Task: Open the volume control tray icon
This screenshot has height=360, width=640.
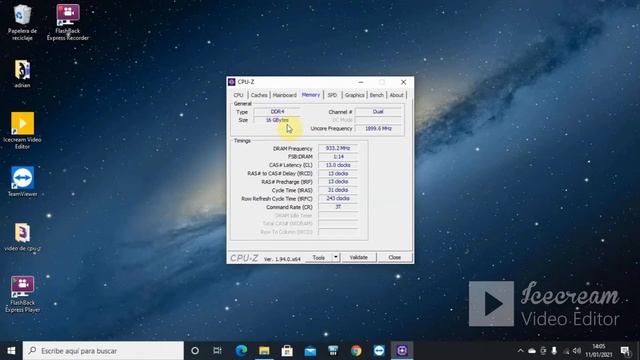Action: pyautogui.click(x=577, y=351)
